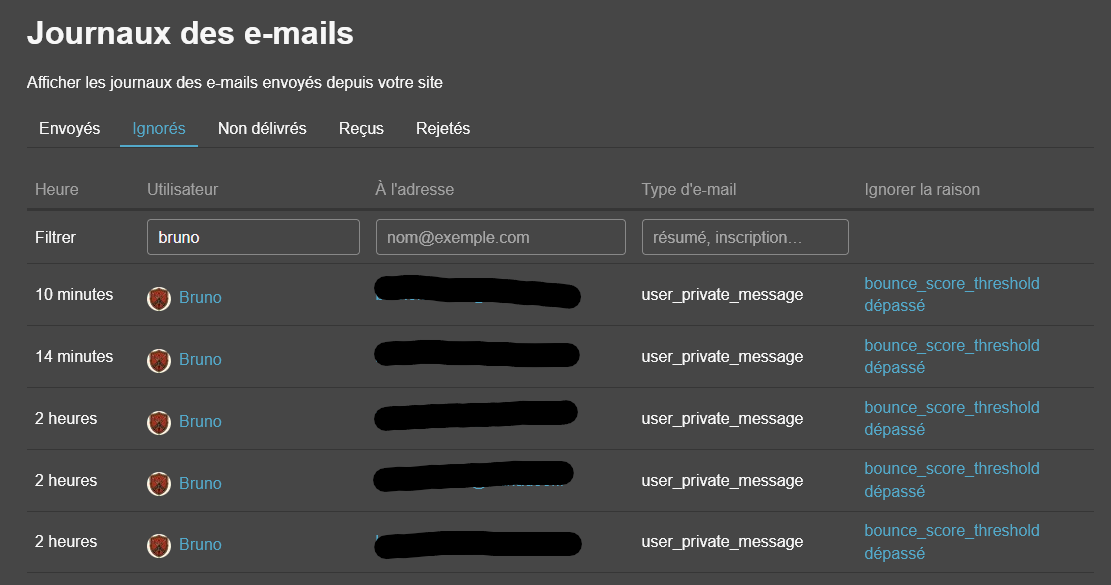Viewport: 1111px width, 585px height.
Task: Select the Ignorés tab
Action: [x=159, y=128]
